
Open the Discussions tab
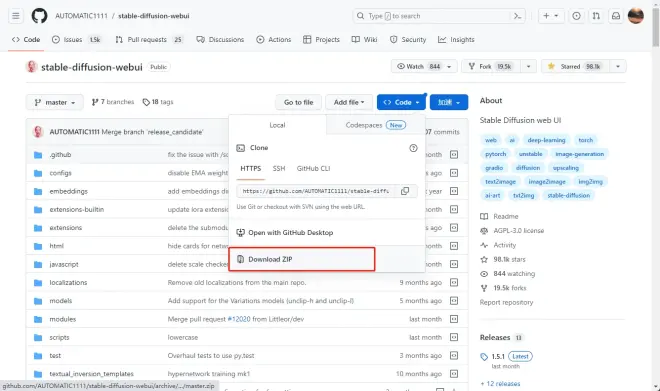tap(220, 40)
